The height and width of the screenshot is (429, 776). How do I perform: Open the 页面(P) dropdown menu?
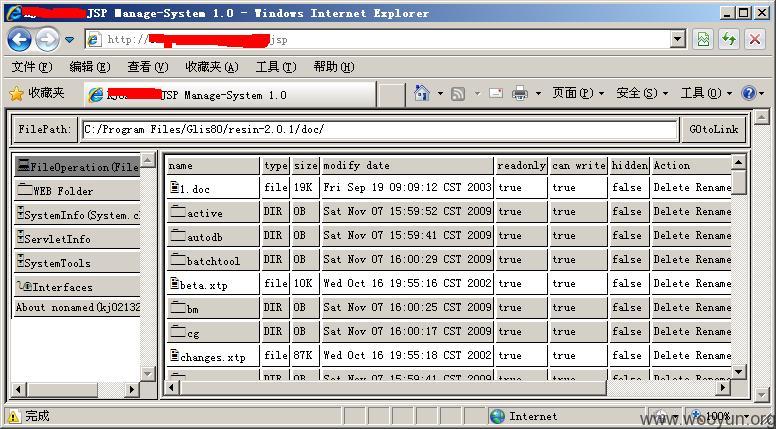pyautogui.click(x=578, y=93)
